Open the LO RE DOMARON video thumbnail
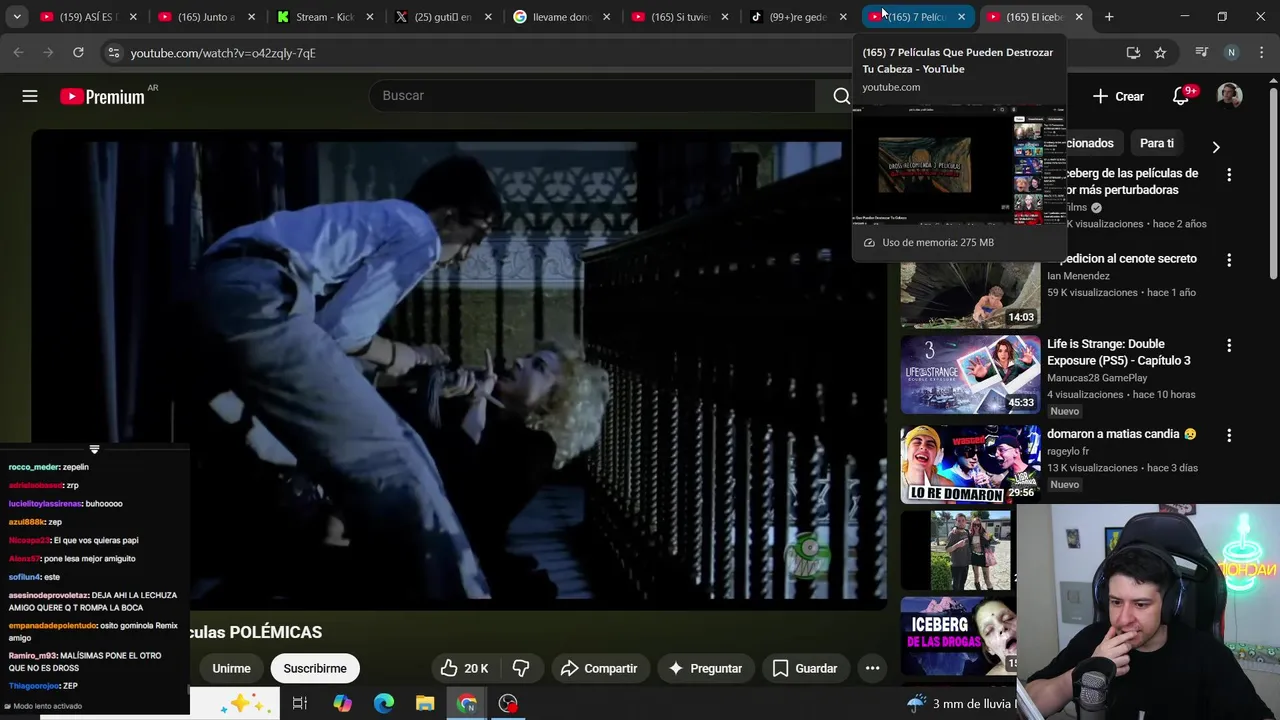The height and width of the screenshot is (720, 1280). click(x=970, y=465)
